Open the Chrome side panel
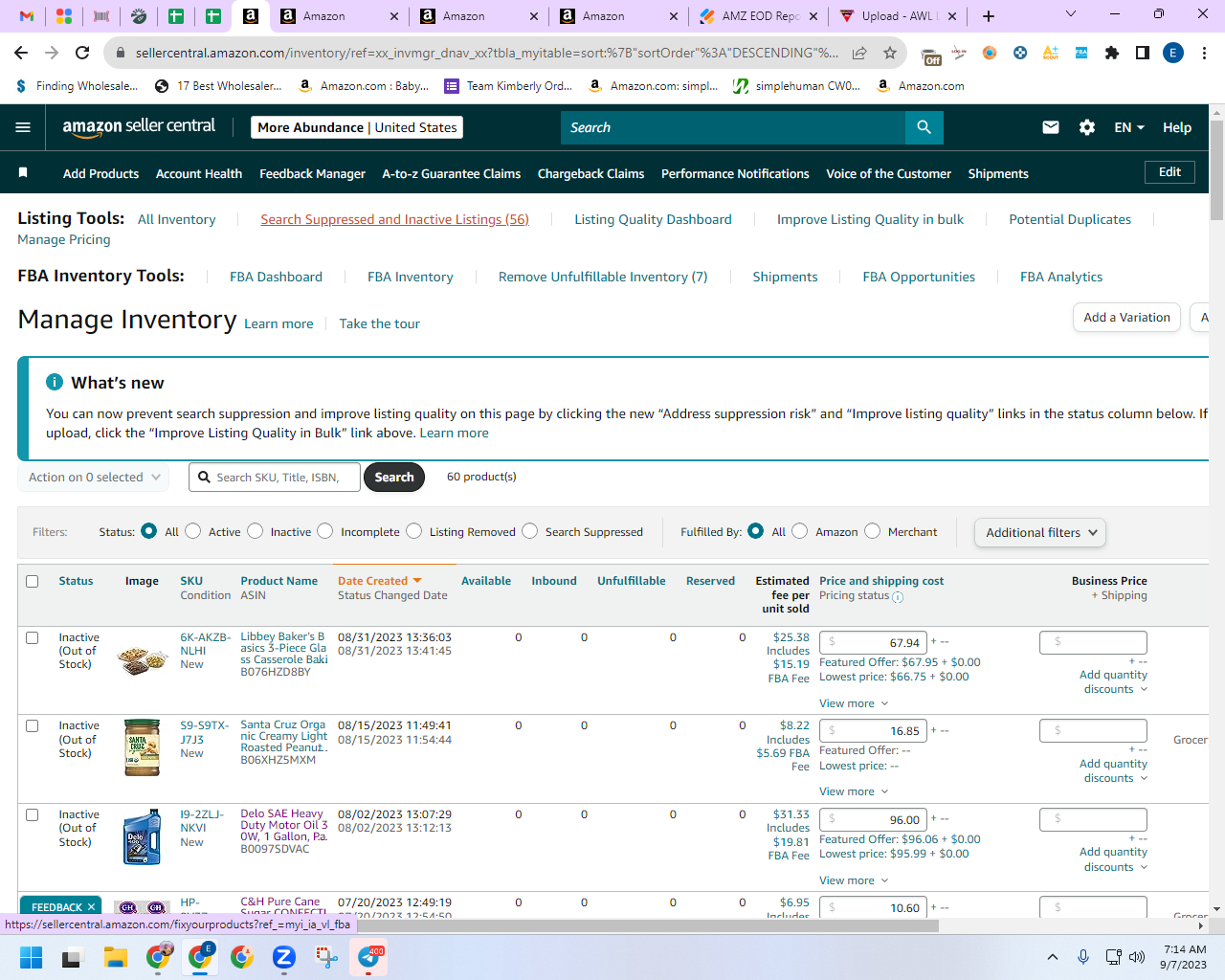This screenshot has height=980, width=1225. click(1142, 53)
